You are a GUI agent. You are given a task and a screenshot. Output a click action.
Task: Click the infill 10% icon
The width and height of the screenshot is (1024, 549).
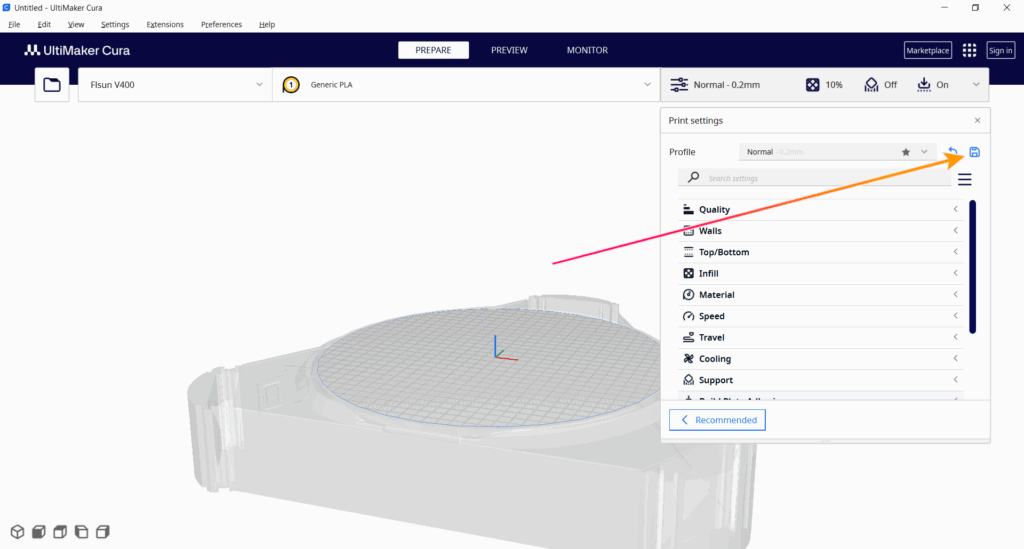pyautogui.click(x=812, y=85)
